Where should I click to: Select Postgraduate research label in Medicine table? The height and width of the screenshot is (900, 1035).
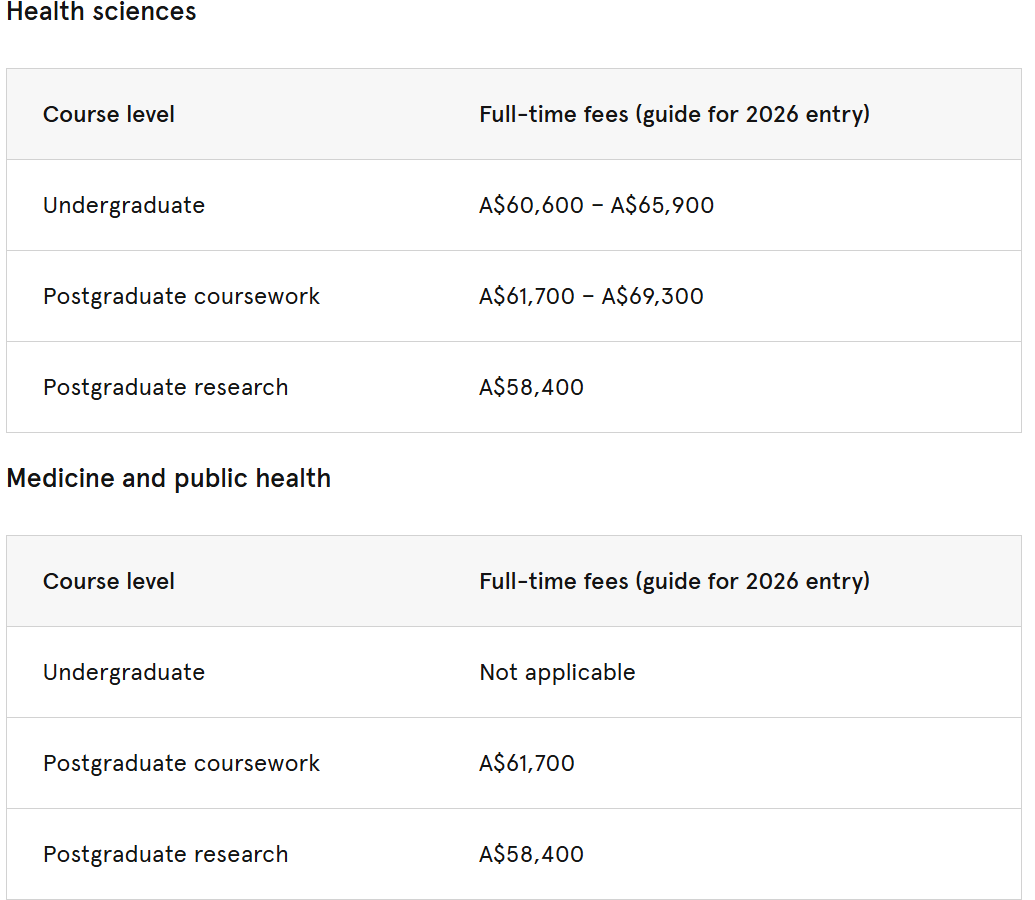[165, 854]
